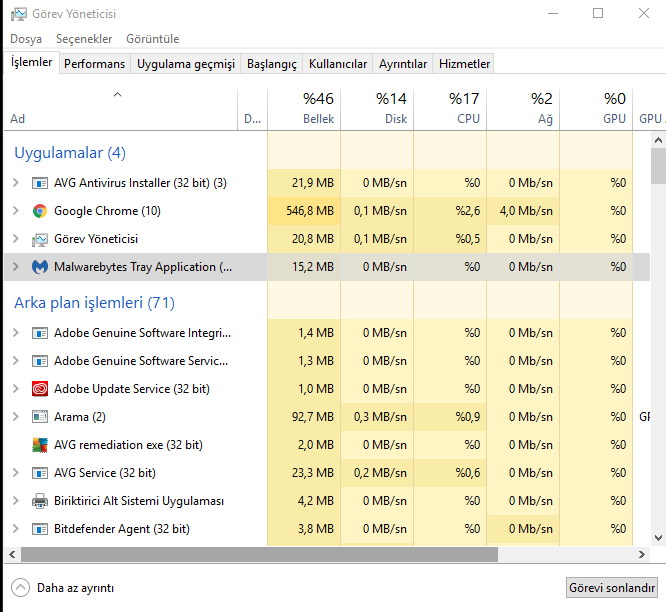Click Daha az ayrıntı link
This screenshot has height=612, width=666.
tap(75, 588)
